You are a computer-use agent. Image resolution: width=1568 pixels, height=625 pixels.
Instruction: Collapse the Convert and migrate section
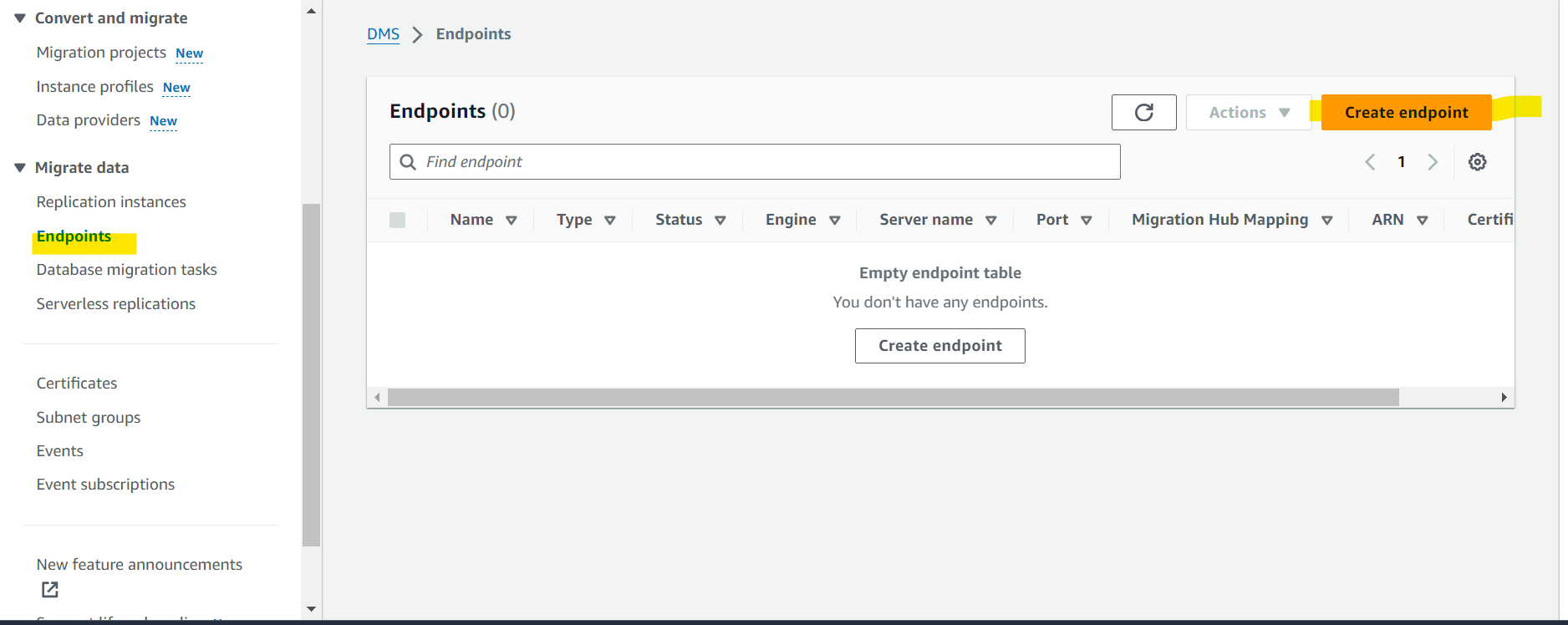click(x=20, y=18)
